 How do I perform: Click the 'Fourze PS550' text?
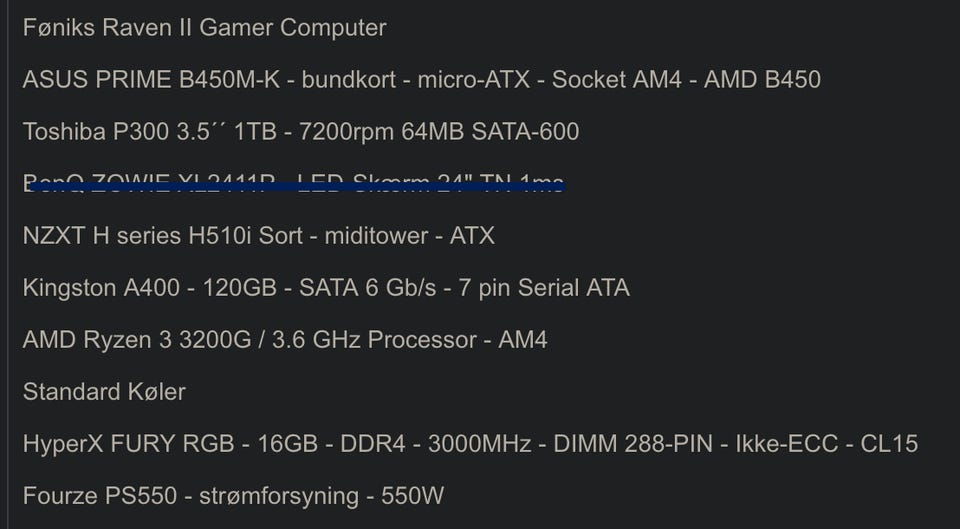85,495
